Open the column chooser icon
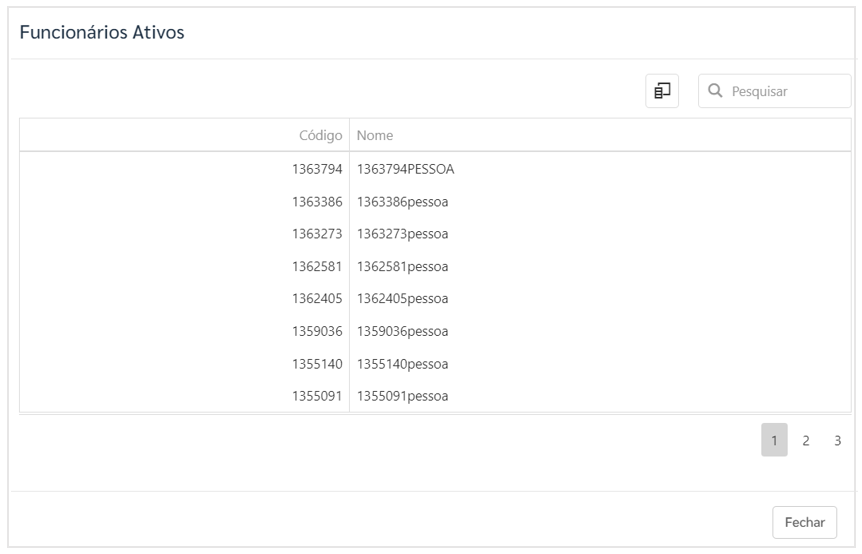This screenshot has width=862, height=554. [x=661, y=91]
